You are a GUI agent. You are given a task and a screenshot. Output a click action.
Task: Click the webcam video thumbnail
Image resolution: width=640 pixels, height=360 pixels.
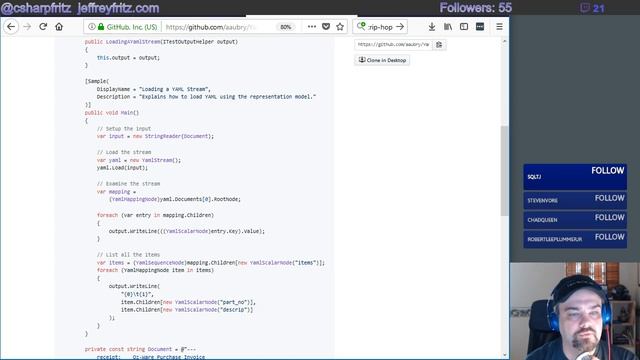pyautogui.click(x=574, y=311)
